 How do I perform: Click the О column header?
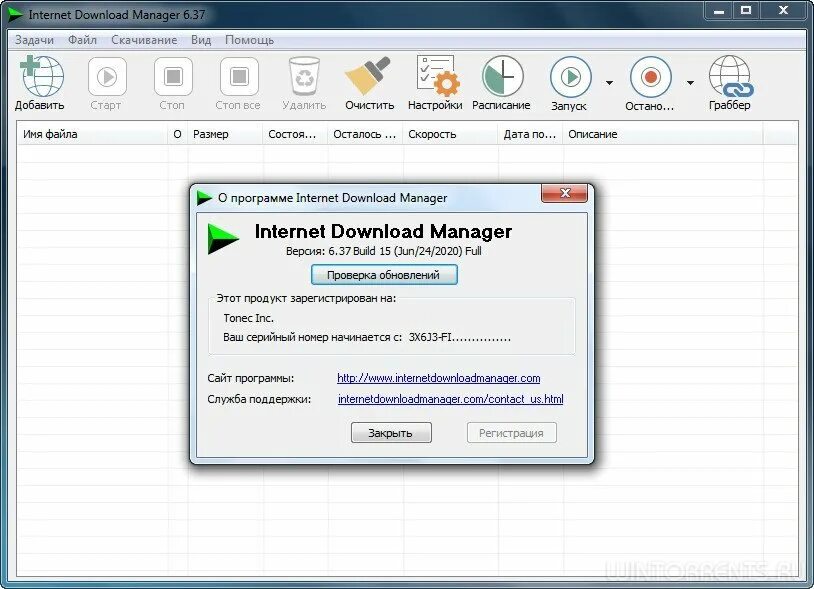coord(178,134)
